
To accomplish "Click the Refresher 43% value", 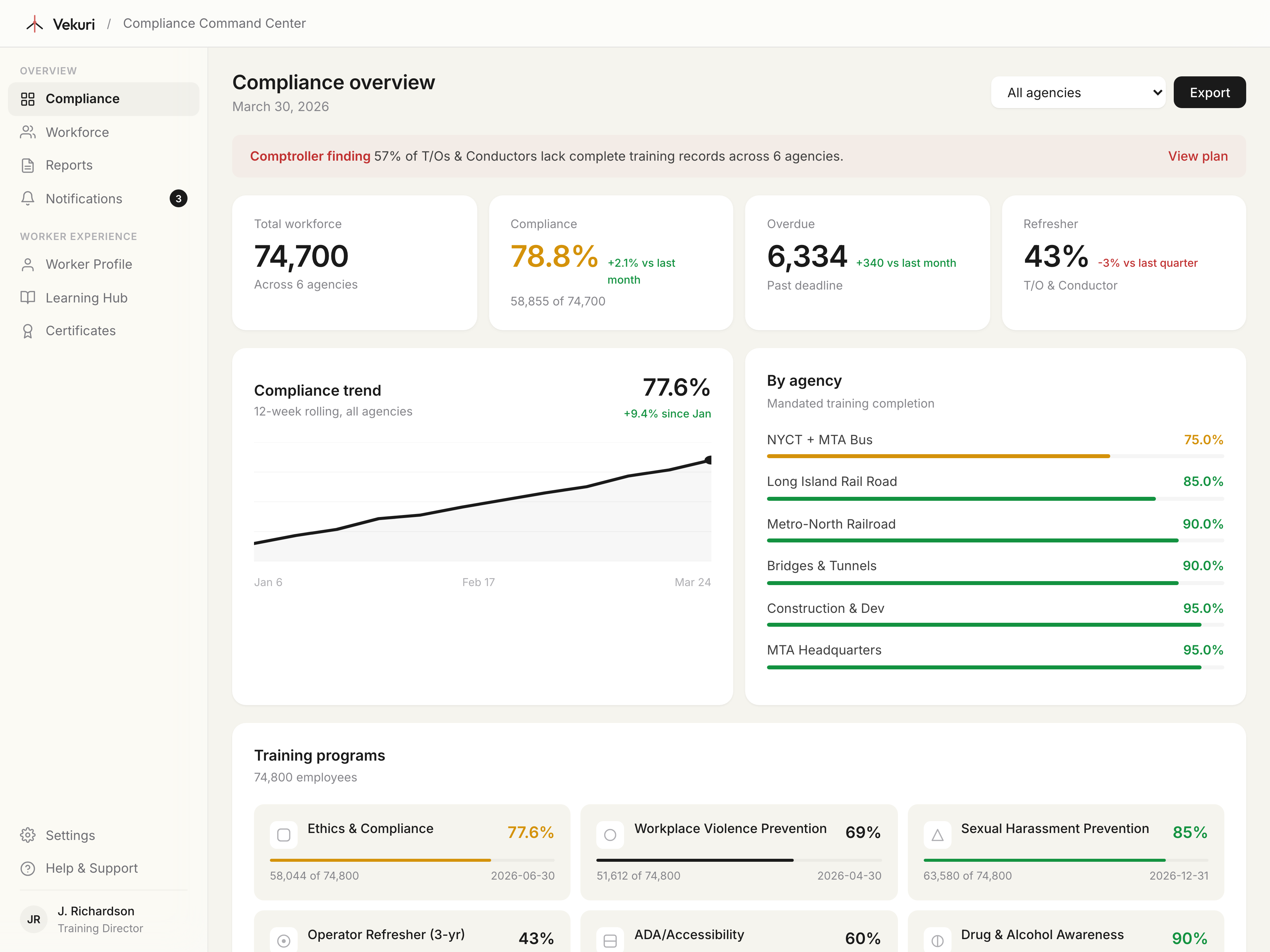I will coord(1056,256).
